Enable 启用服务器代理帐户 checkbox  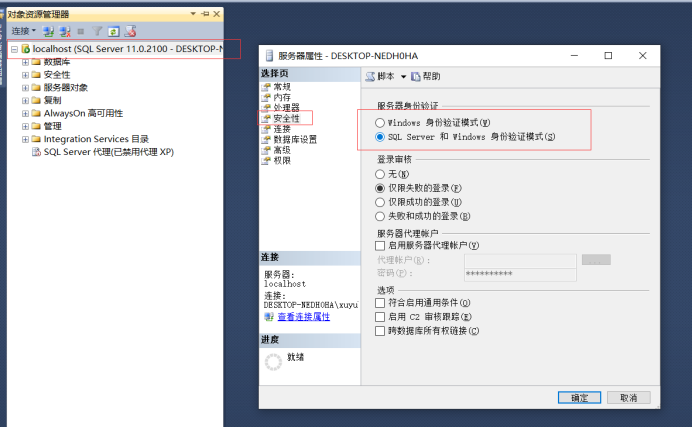pyautogui.click(x=380, y=245)
